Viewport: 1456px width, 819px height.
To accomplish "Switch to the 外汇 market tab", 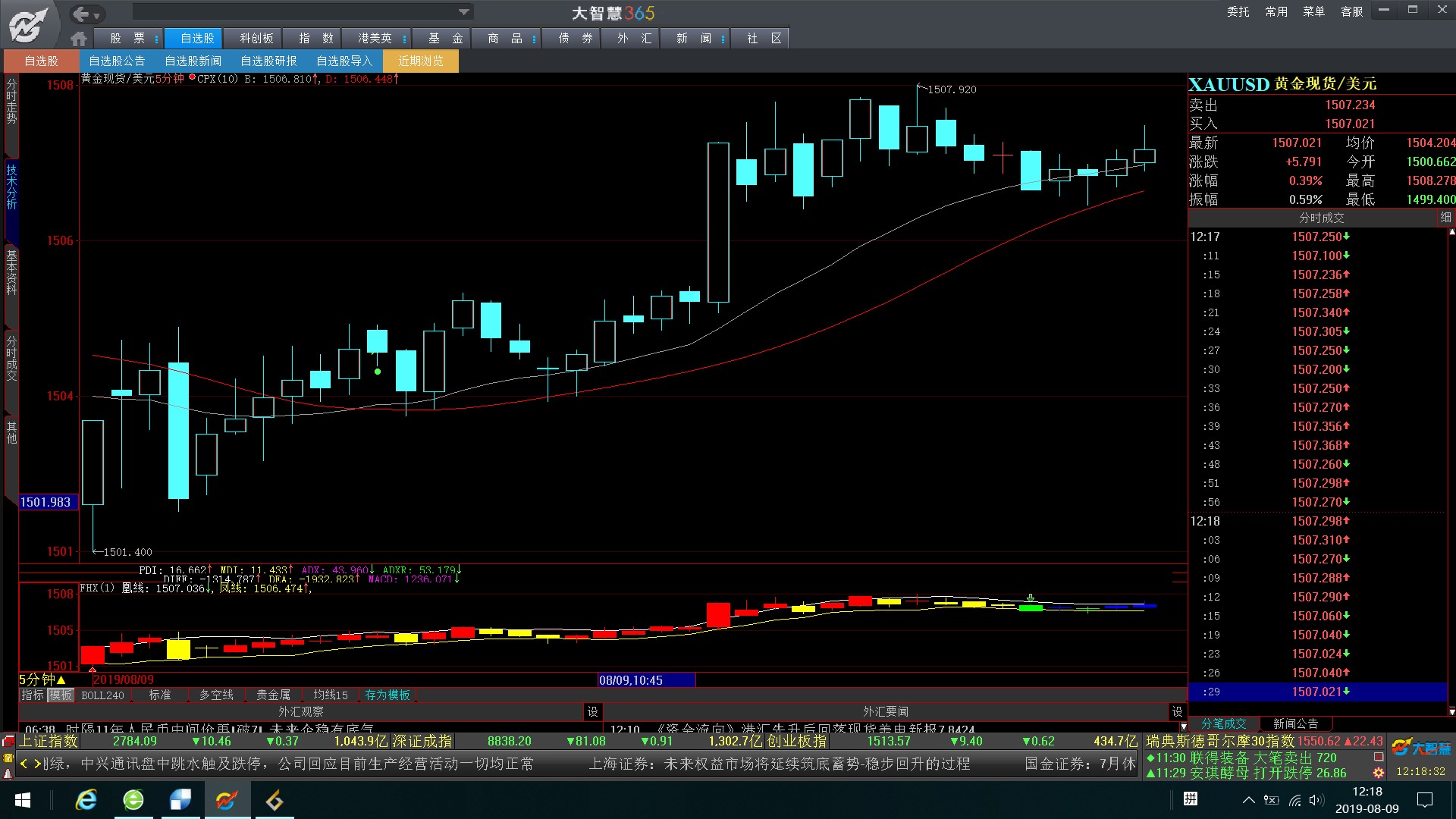I will 634,38.
